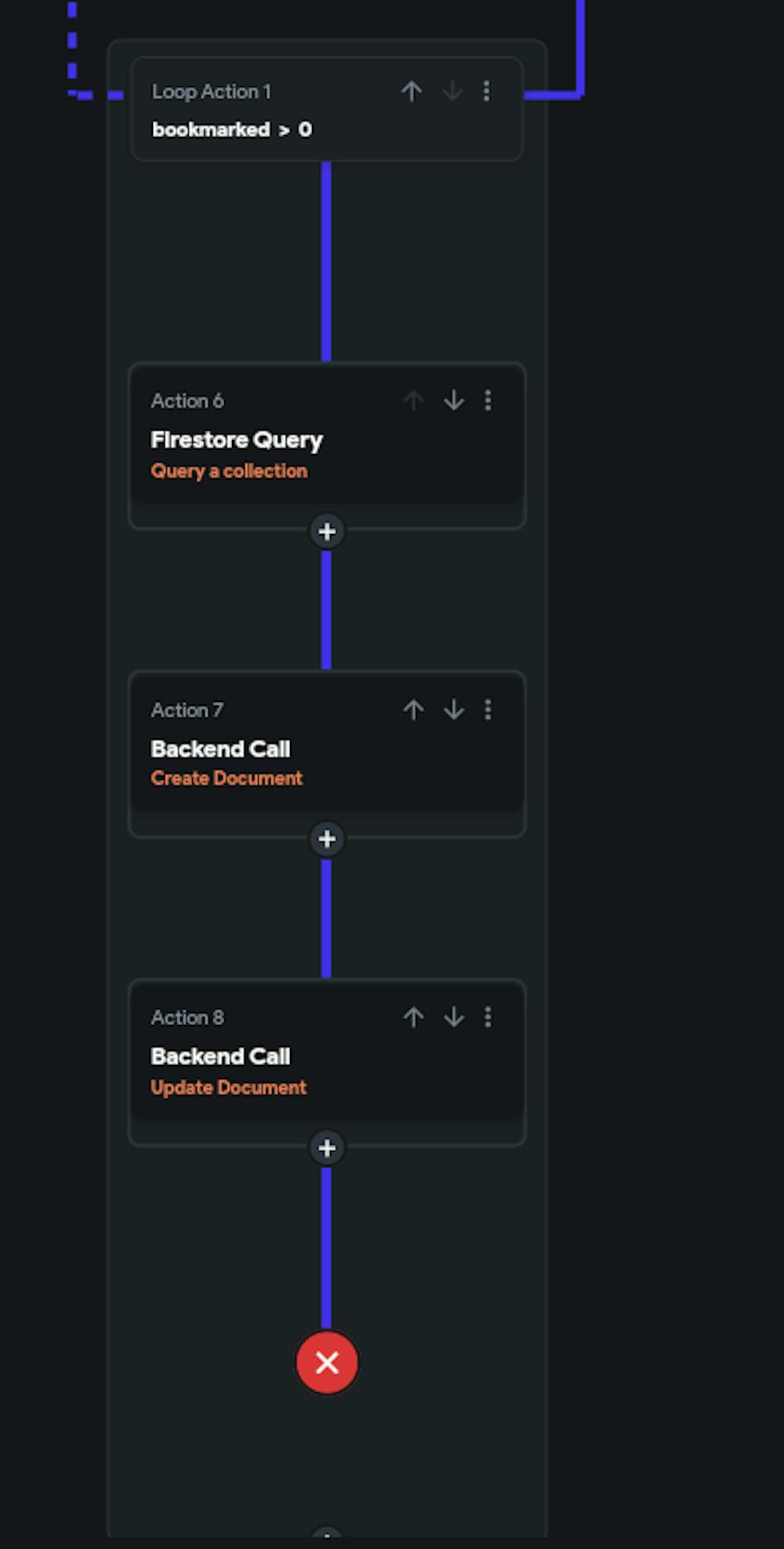
Task: Open the Action 6 options menu
Action: pos(488,400)
